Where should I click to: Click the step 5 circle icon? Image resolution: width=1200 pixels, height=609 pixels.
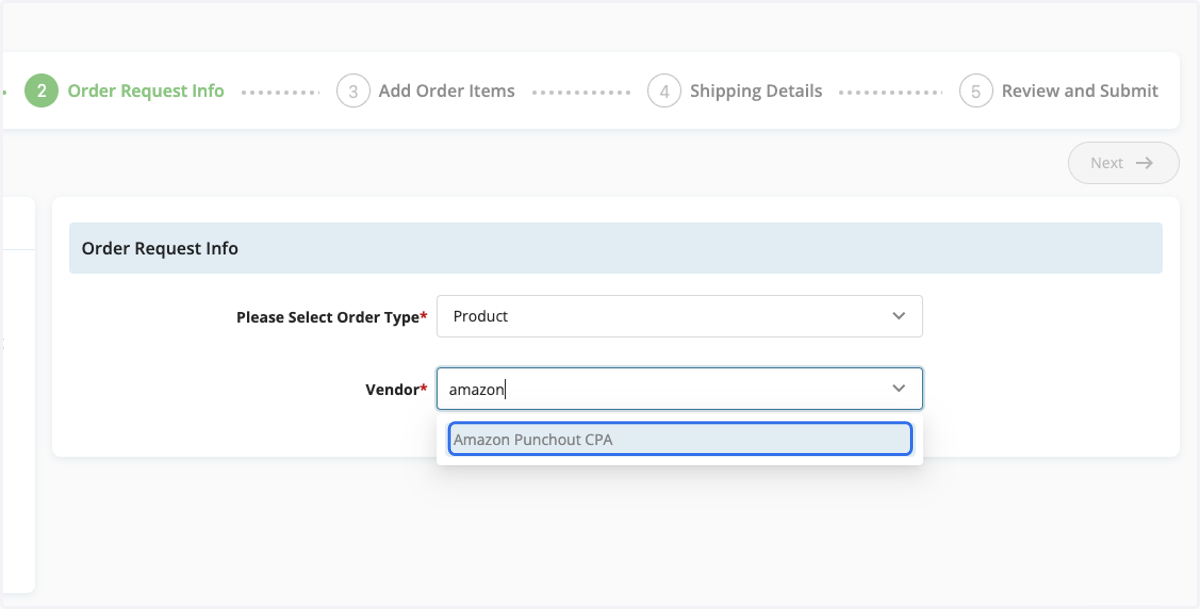point(976,91)
